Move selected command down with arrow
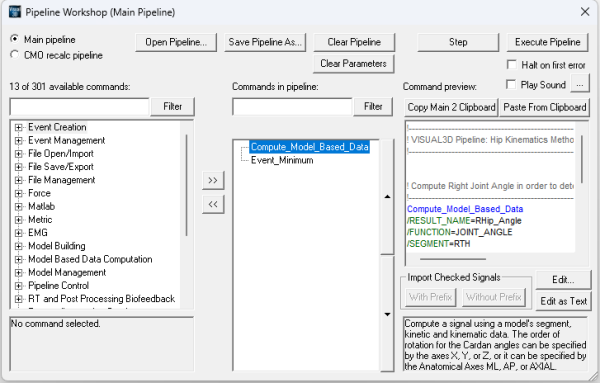The width and height of the screenshot is (600, 383). [387, 314]
